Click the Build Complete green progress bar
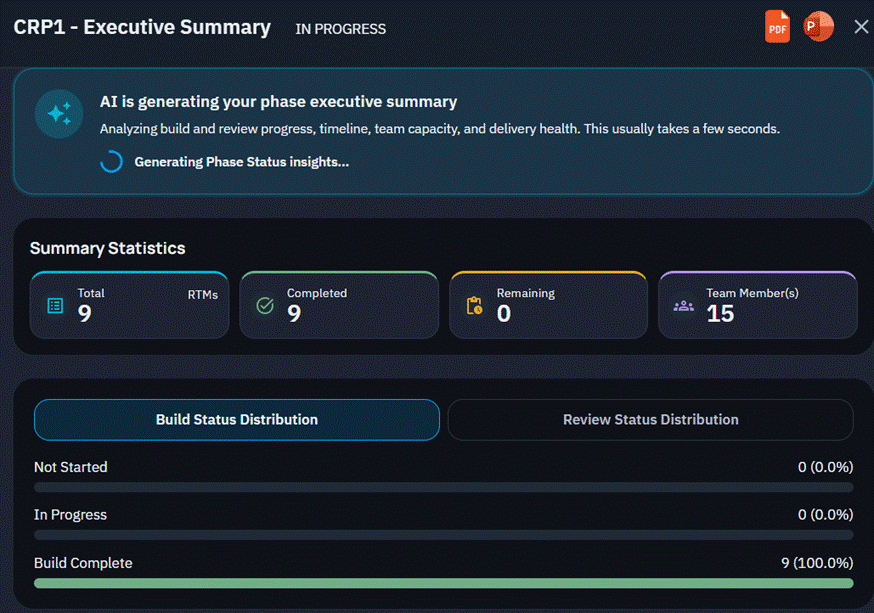 point(444,583)
